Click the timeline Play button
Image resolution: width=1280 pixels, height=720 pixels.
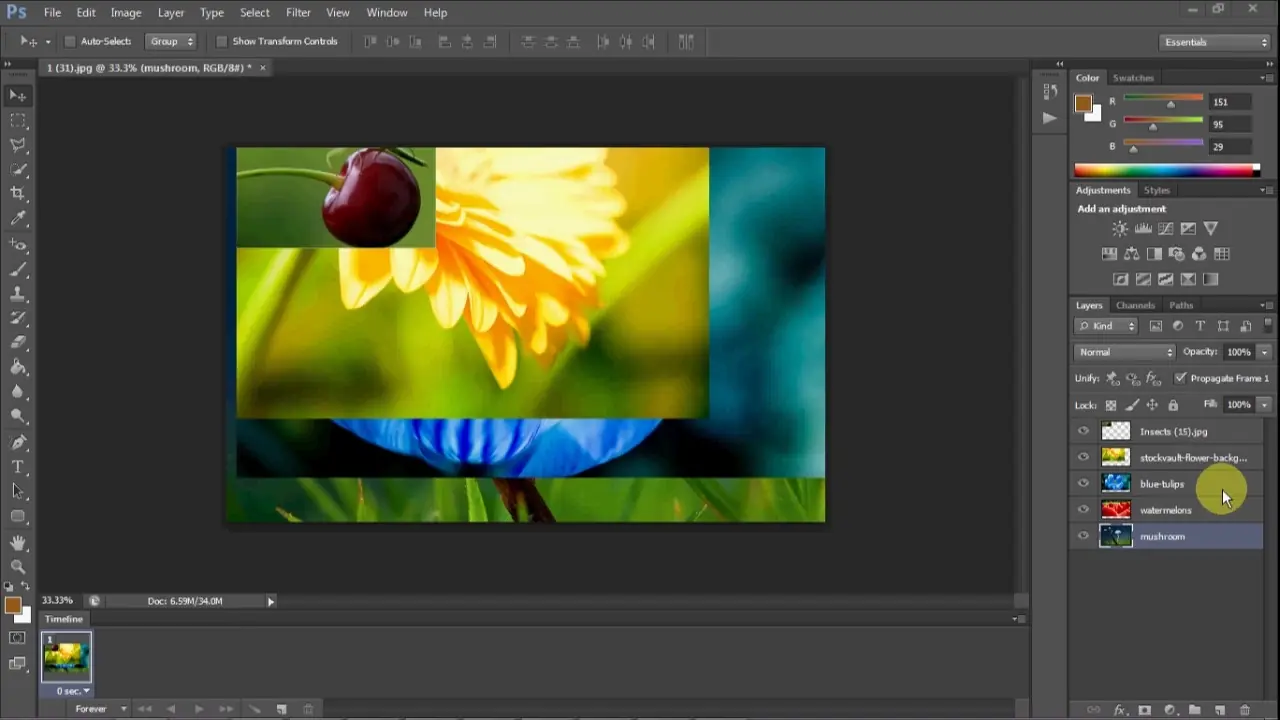tap(198, 709)
